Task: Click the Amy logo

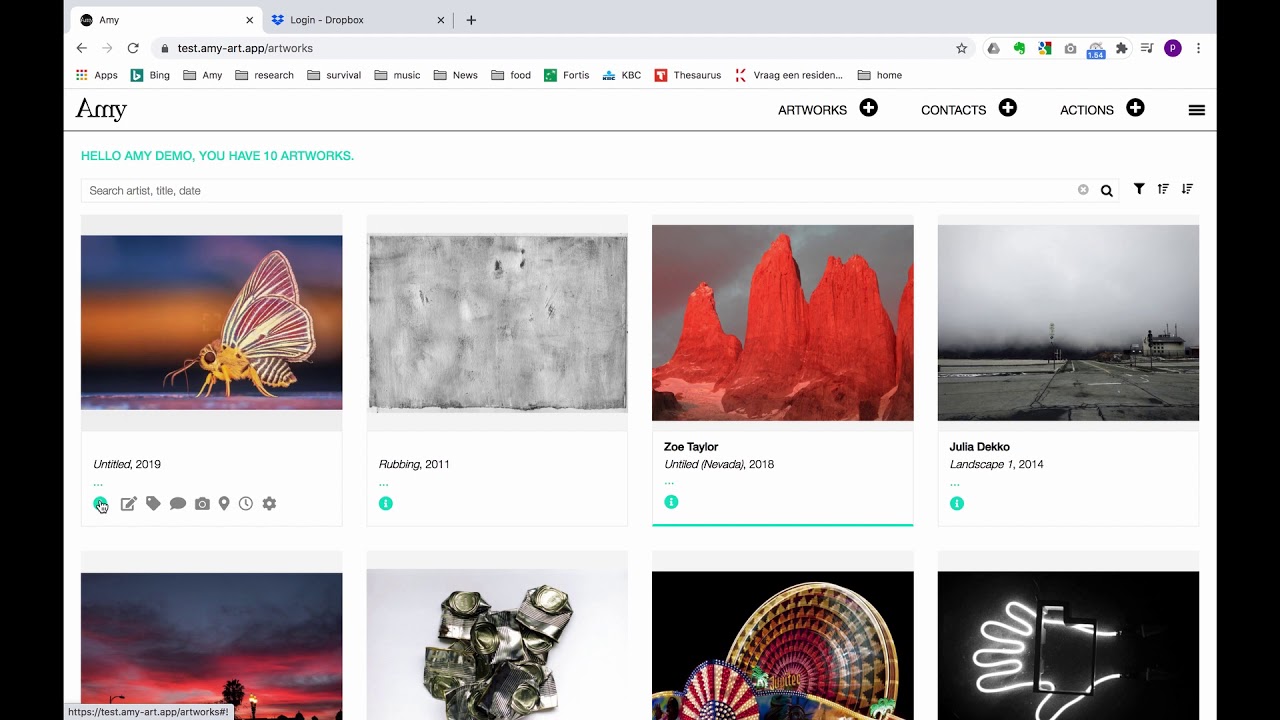Action: pyautogui.click(x=102, y=110)
